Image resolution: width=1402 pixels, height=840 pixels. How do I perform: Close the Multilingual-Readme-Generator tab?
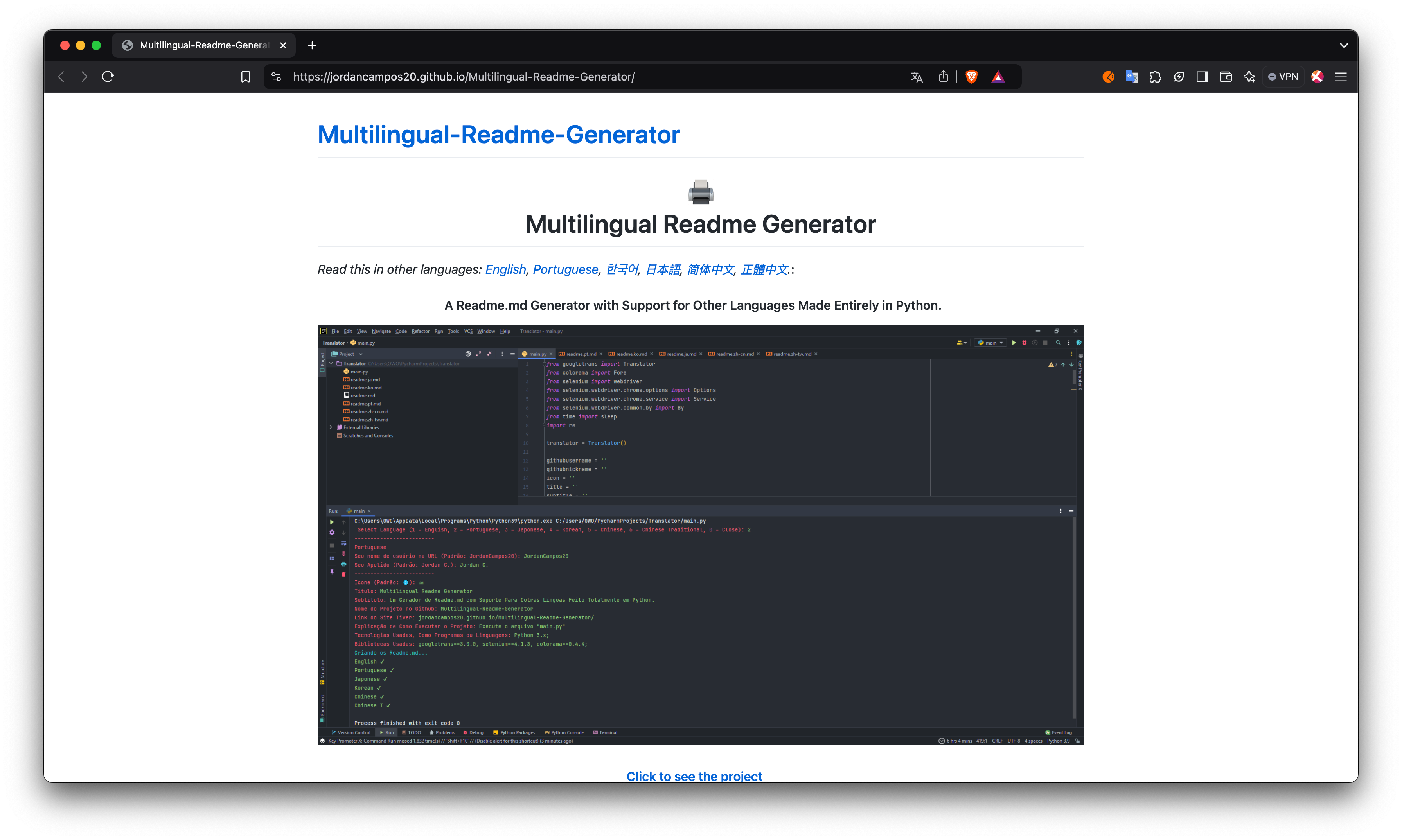(283, 45)
